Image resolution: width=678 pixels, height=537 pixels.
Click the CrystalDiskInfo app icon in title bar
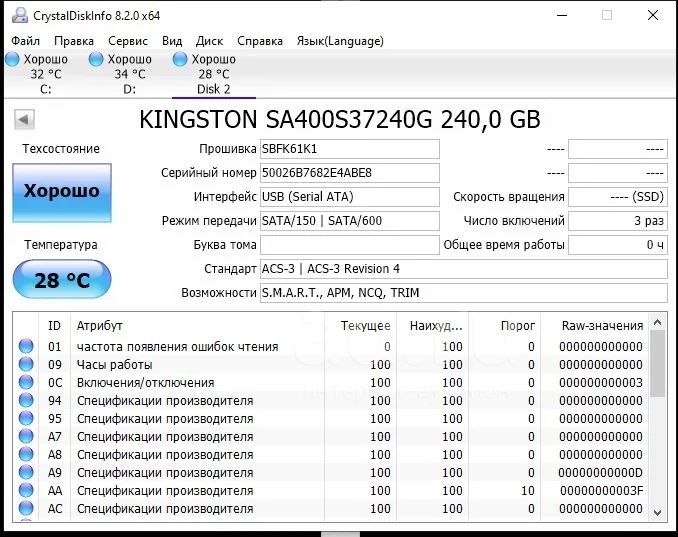19,16
